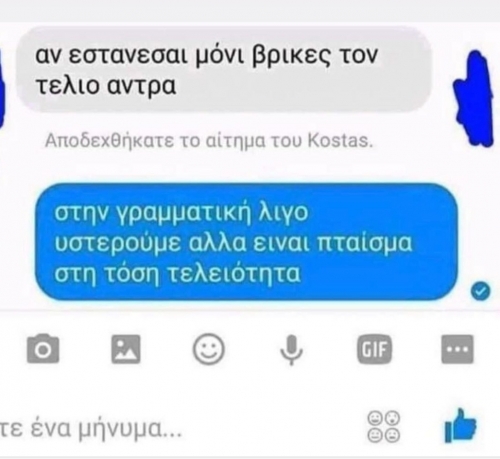
Task: Tap the word "τελειότητα" in sent message
Action: [233, 274]
